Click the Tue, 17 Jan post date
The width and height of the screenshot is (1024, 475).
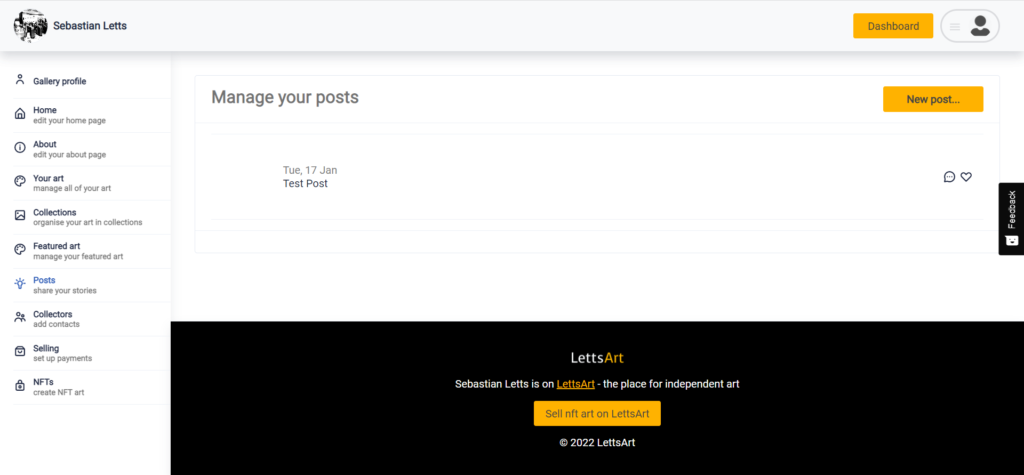310,170
